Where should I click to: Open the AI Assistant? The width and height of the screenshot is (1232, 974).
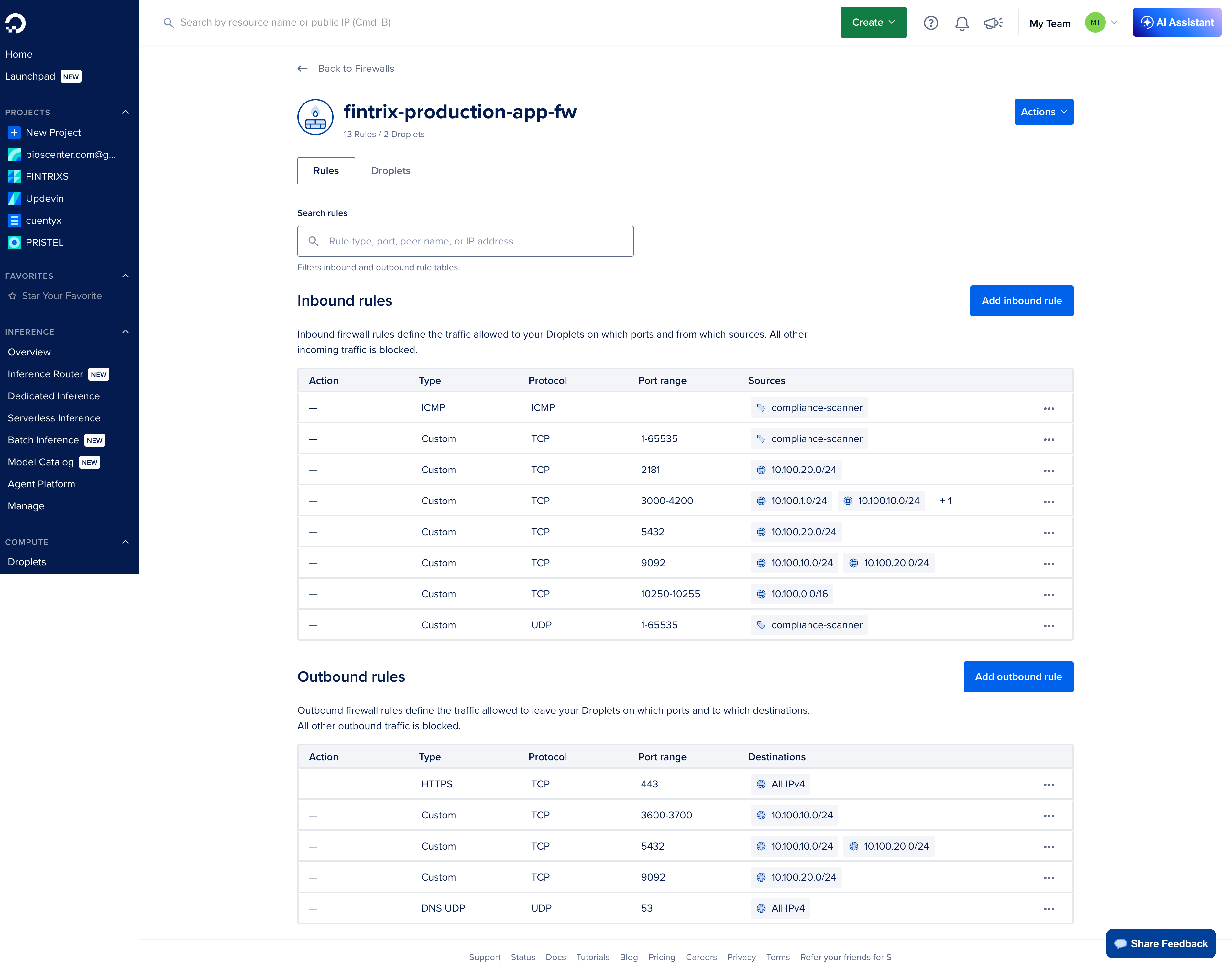click(1177, 22)
